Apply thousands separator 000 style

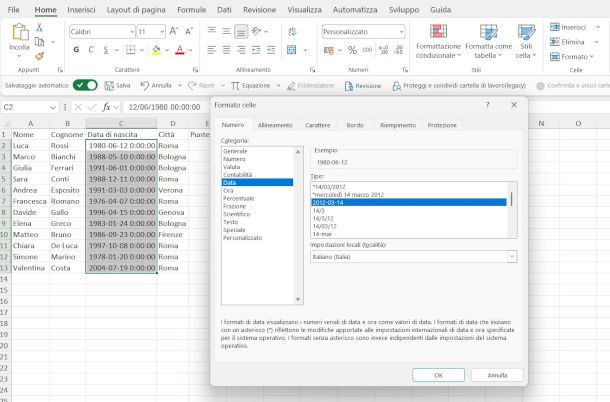367,50
